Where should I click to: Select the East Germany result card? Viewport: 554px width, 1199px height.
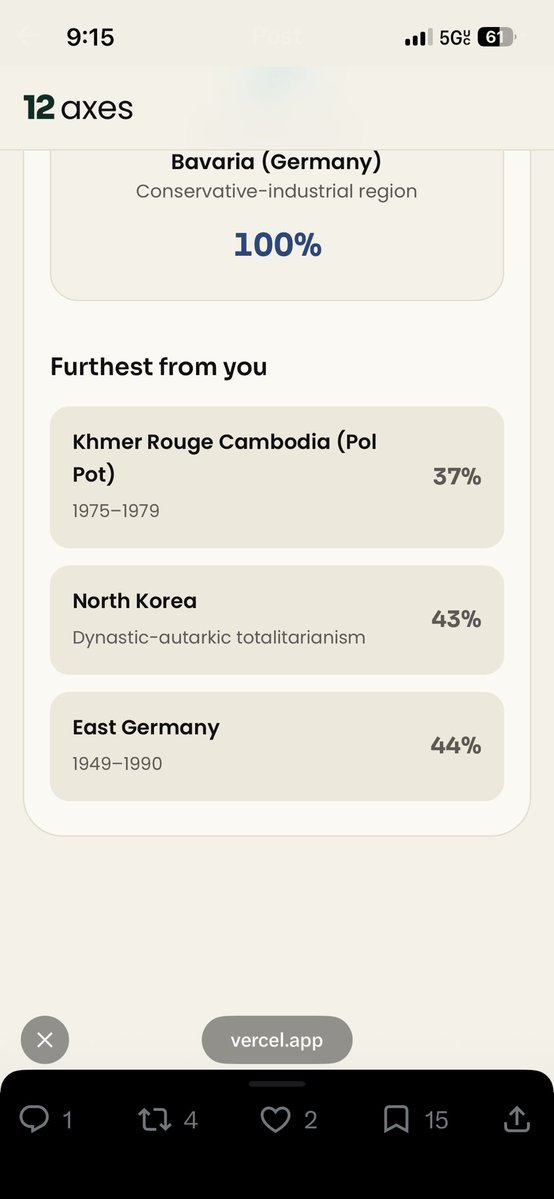click(277, 746)
